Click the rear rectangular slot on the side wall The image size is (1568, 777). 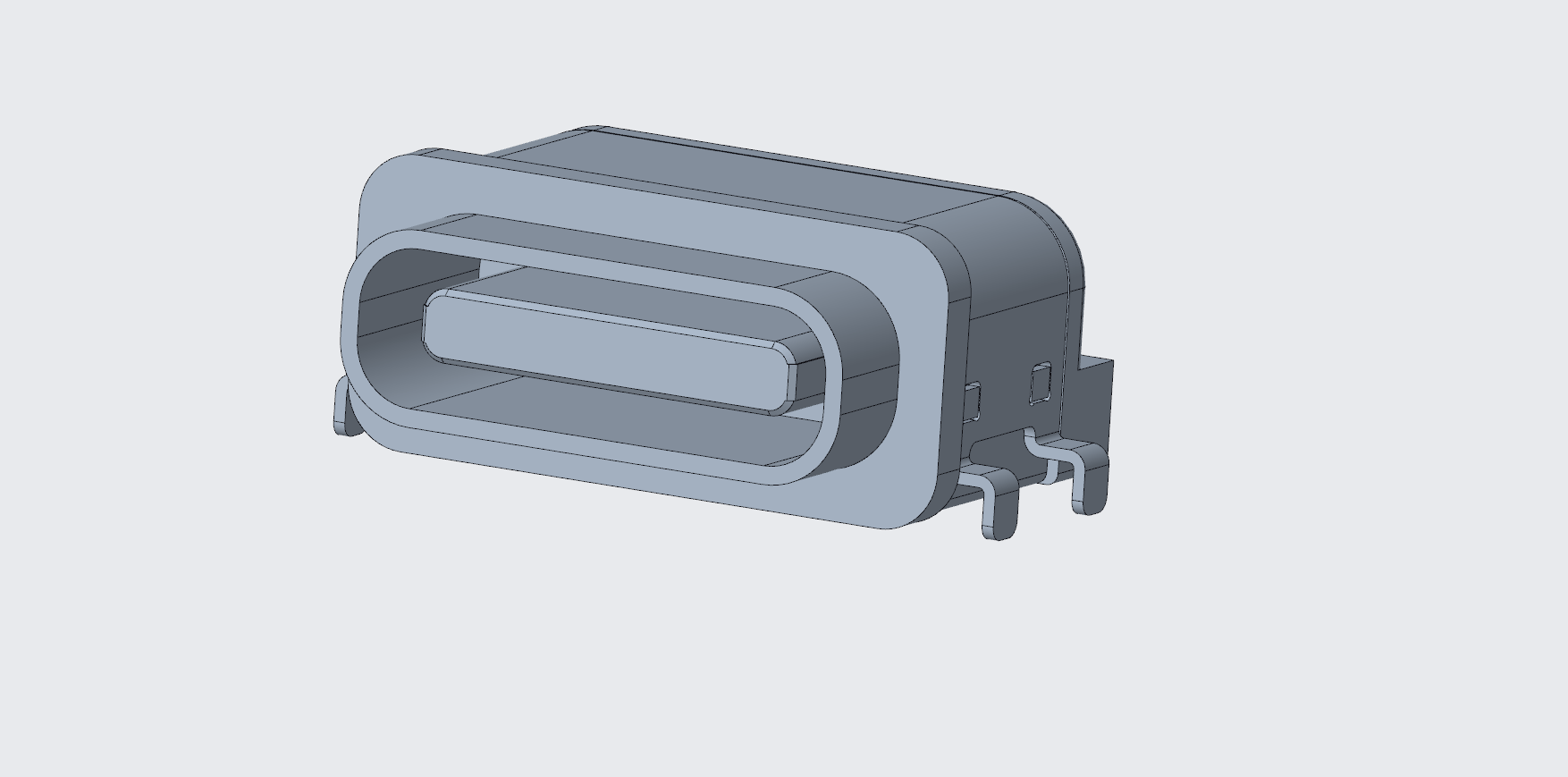click(1040, 384)
